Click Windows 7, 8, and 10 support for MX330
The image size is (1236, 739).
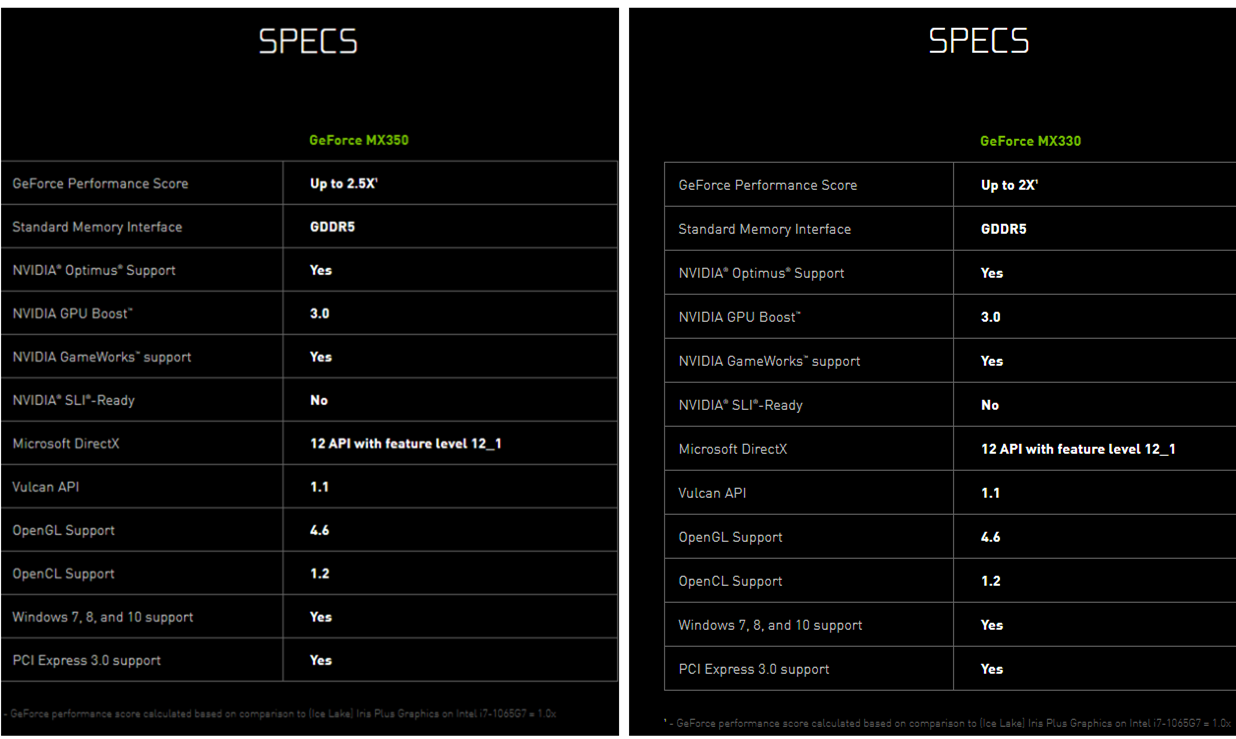(x=770, y=625)
